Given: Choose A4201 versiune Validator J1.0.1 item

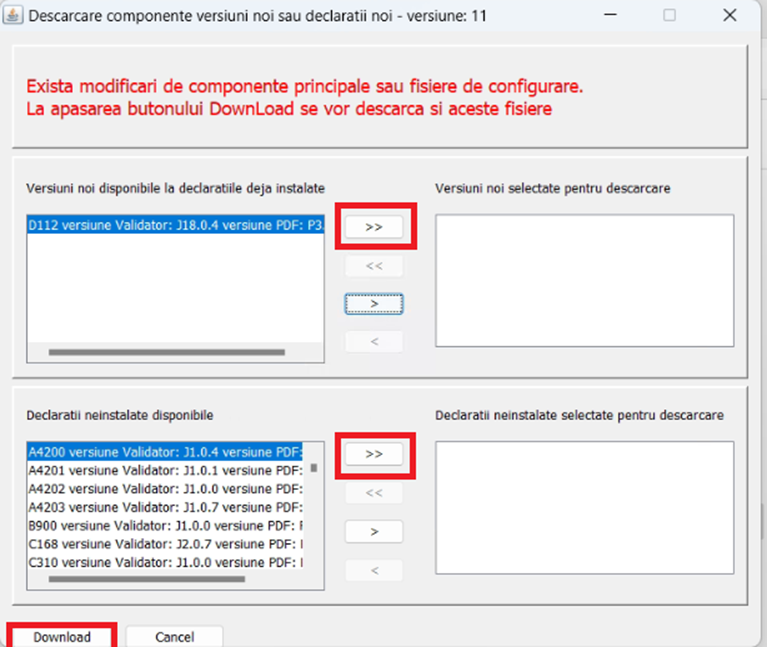Looking at the screenshot, I should [x=165, y=470].
